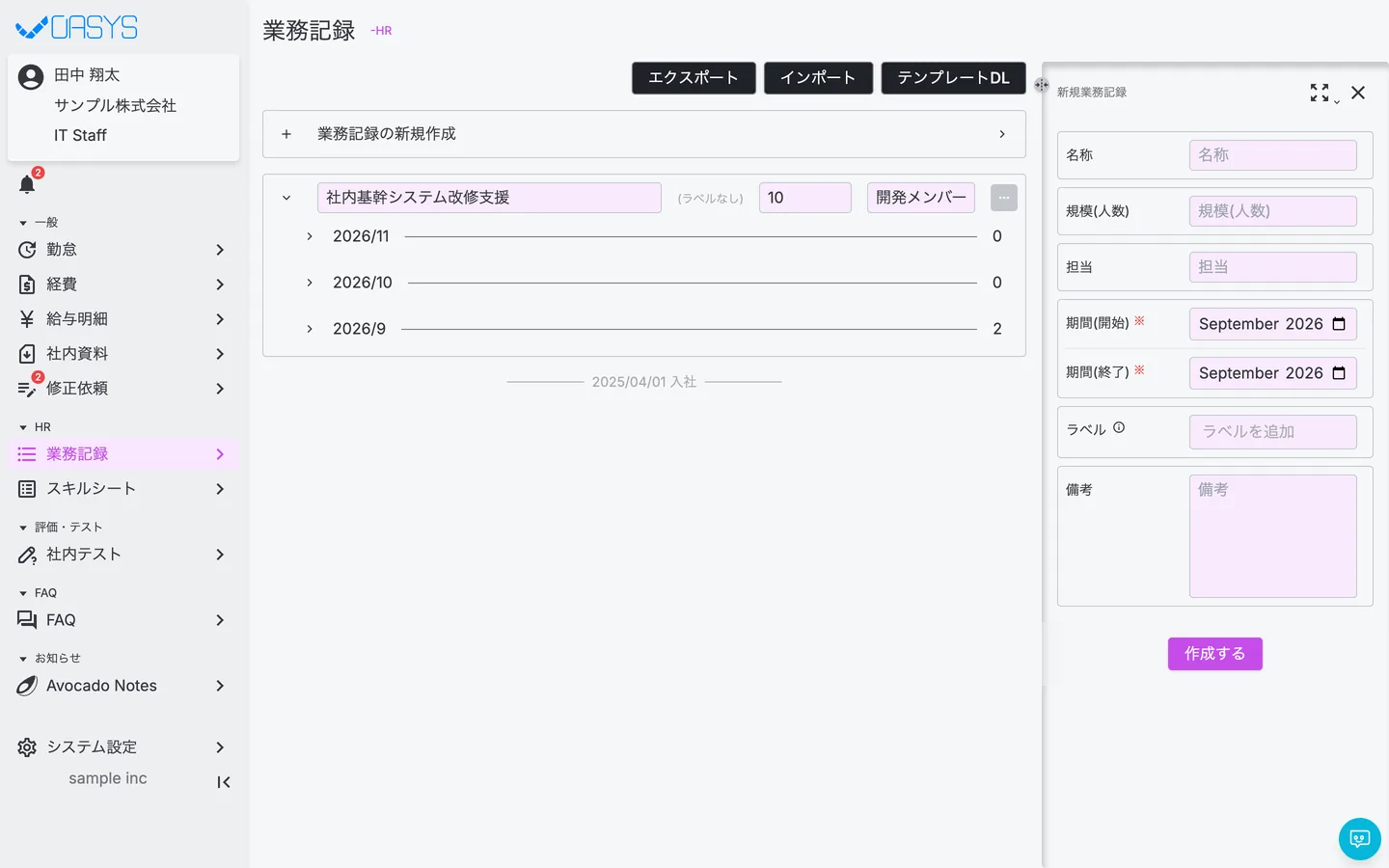Viewport: 1389px width, 868px height.
Task: Click the 開発メンバー role field
Action: click(x=921, y=198)
